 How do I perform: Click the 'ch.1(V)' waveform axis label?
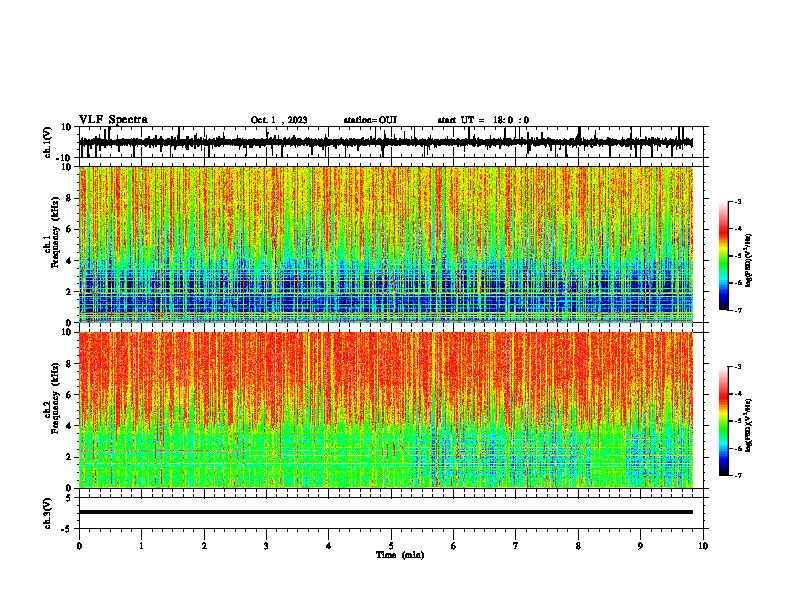[48, 142]
